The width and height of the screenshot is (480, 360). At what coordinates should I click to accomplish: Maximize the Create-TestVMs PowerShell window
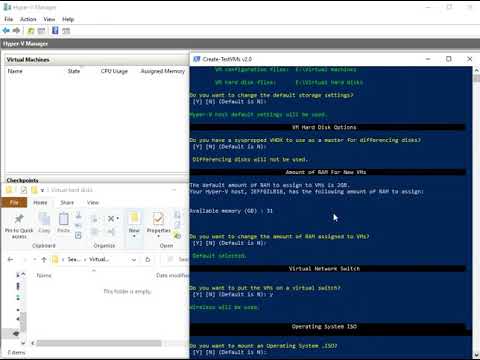449,59
